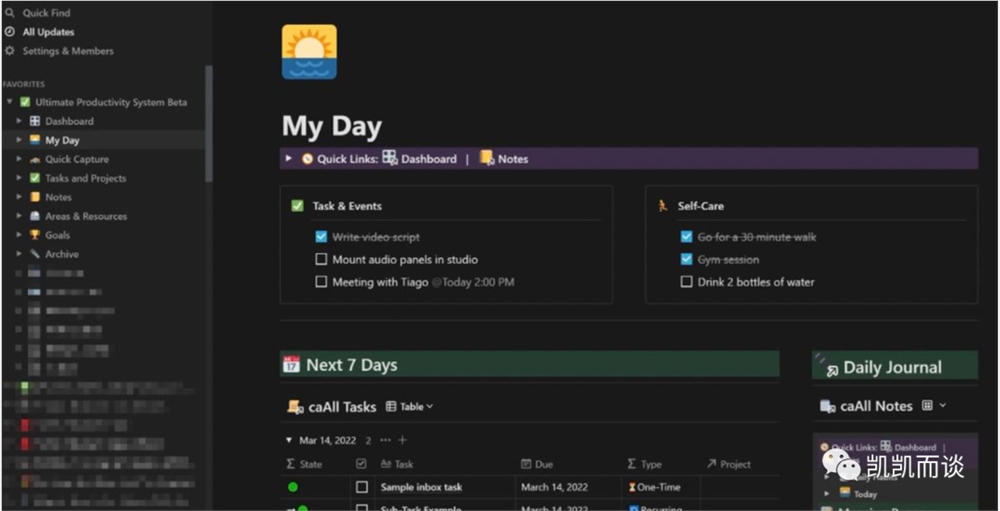The height and width of the screenshot is (511, 1000).
Task: Open Quick Find search icon
Action: [9, 13]
